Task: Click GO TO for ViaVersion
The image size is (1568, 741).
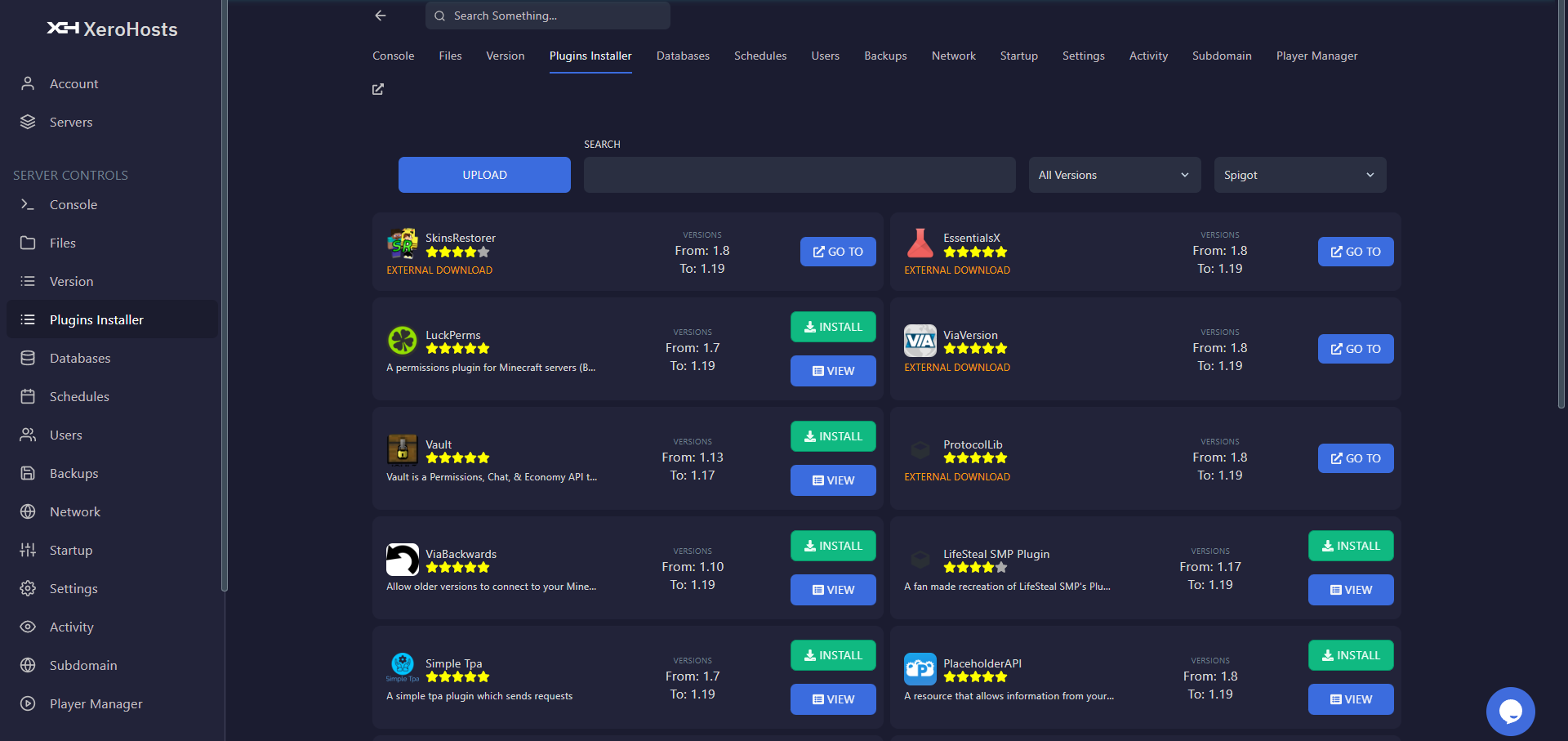Action: [1356, 349]
